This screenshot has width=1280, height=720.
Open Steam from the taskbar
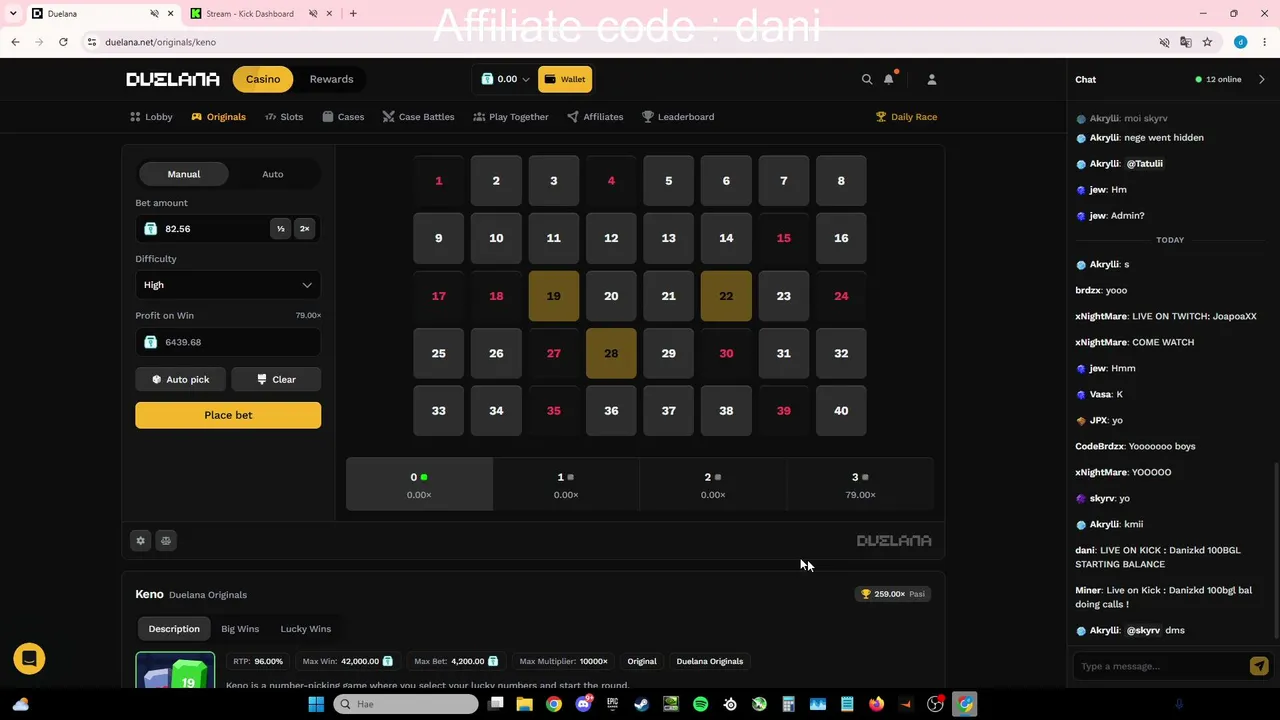click(641, 704)
